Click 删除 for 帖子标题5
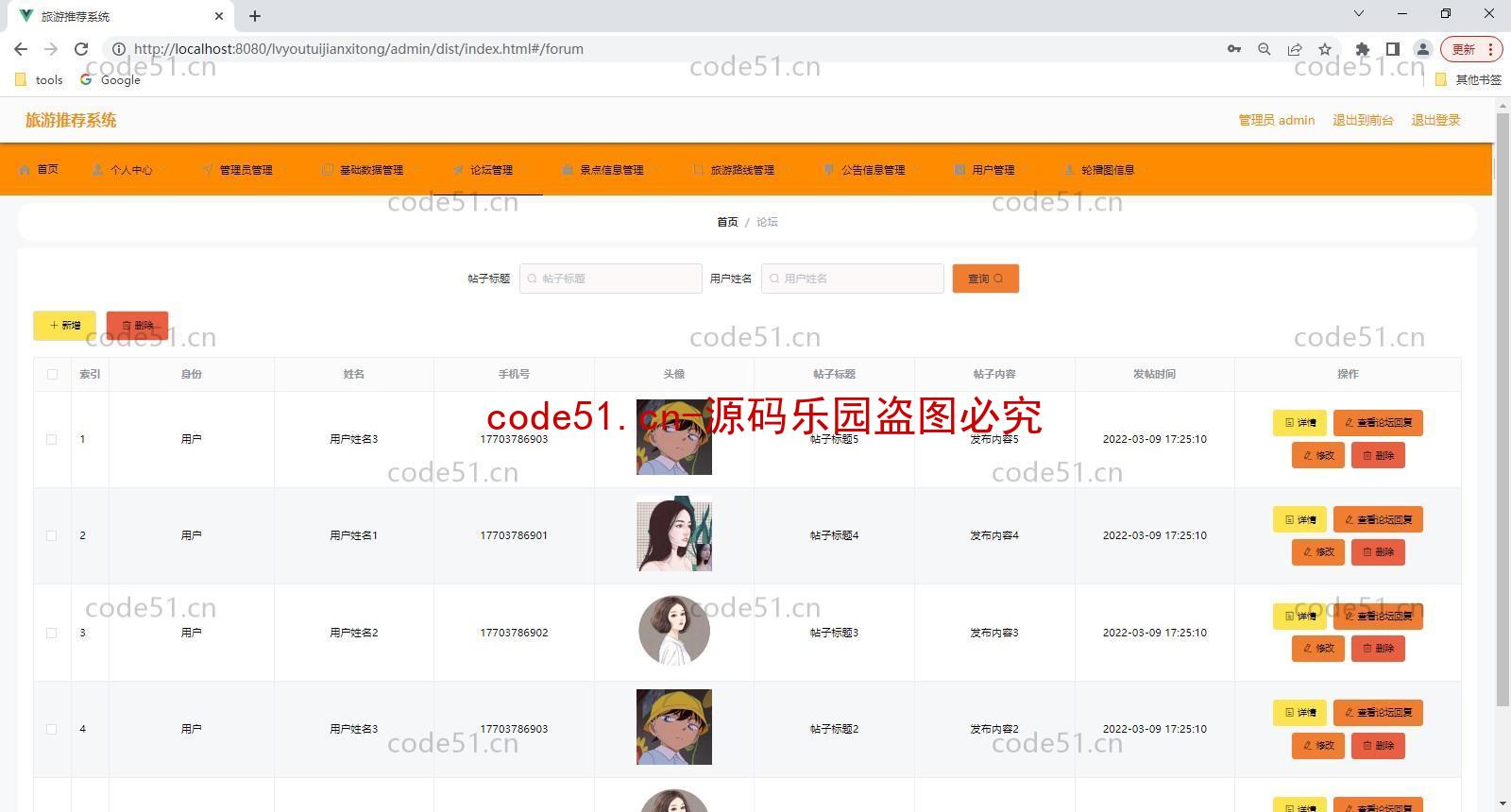 [1378, 455]
